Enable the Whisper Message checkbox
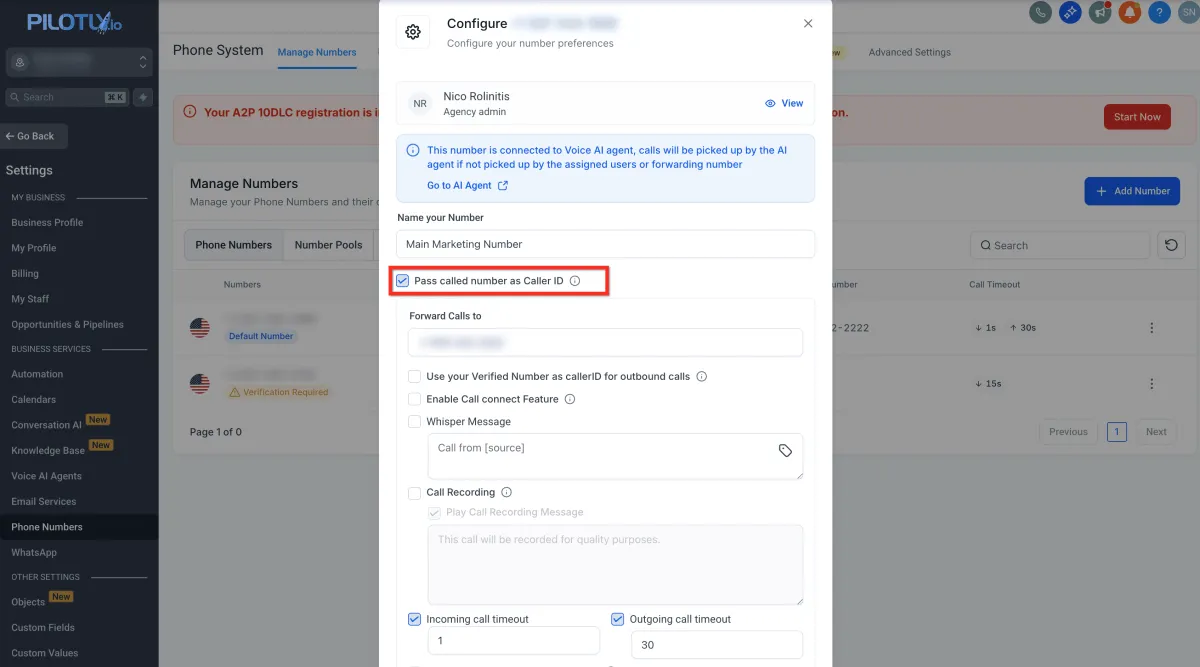1200x667 pixels. click(x=414, y=422)
